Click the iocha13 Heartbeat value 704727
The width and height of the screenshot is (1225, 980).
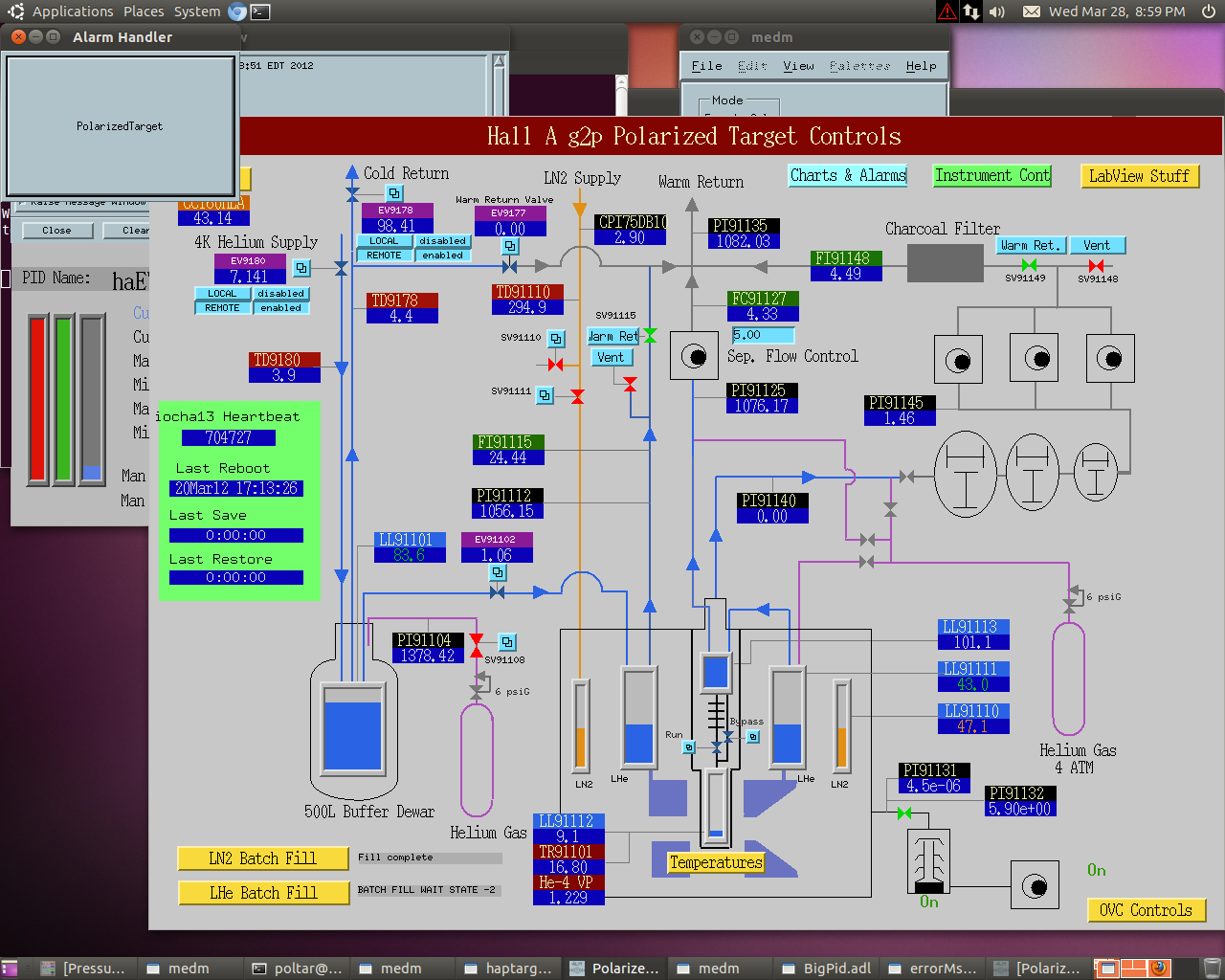(229, 437)
